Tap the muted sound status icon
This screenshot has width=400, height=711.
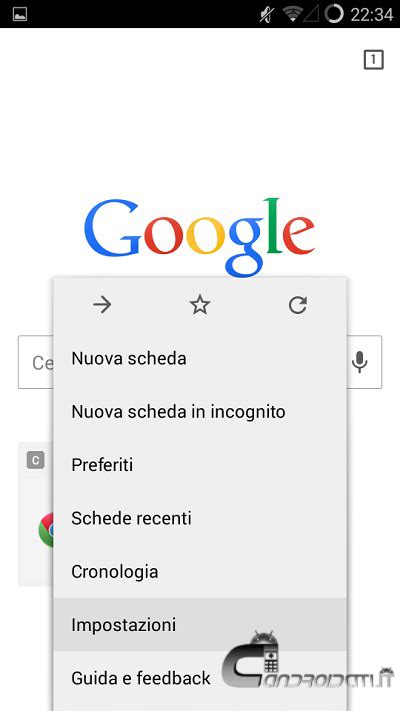point(267,14)
